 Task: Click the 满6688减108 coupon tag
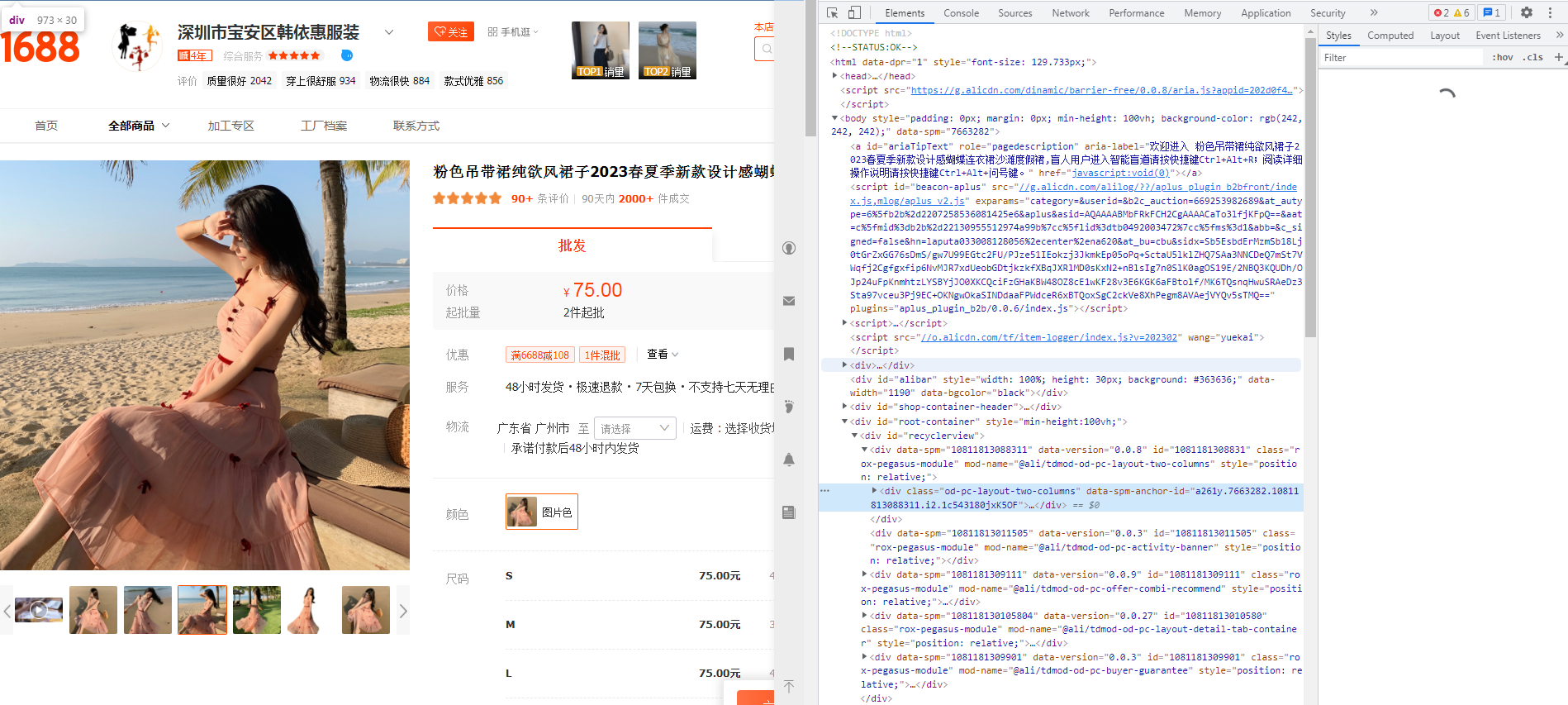click(x=540, y=355)
